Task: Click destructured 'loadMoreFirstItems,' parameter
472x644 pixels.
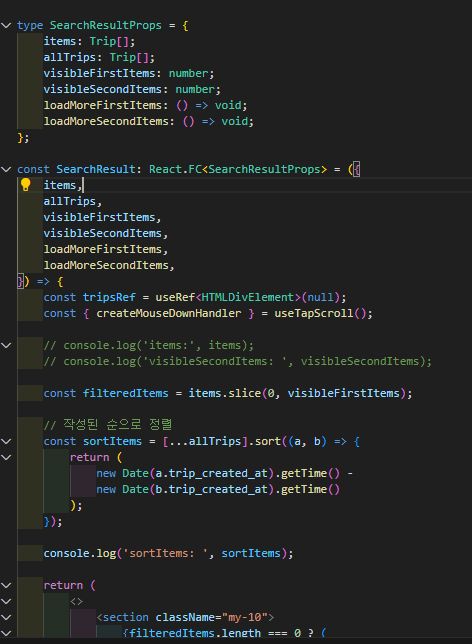Action: click(106, 249)
